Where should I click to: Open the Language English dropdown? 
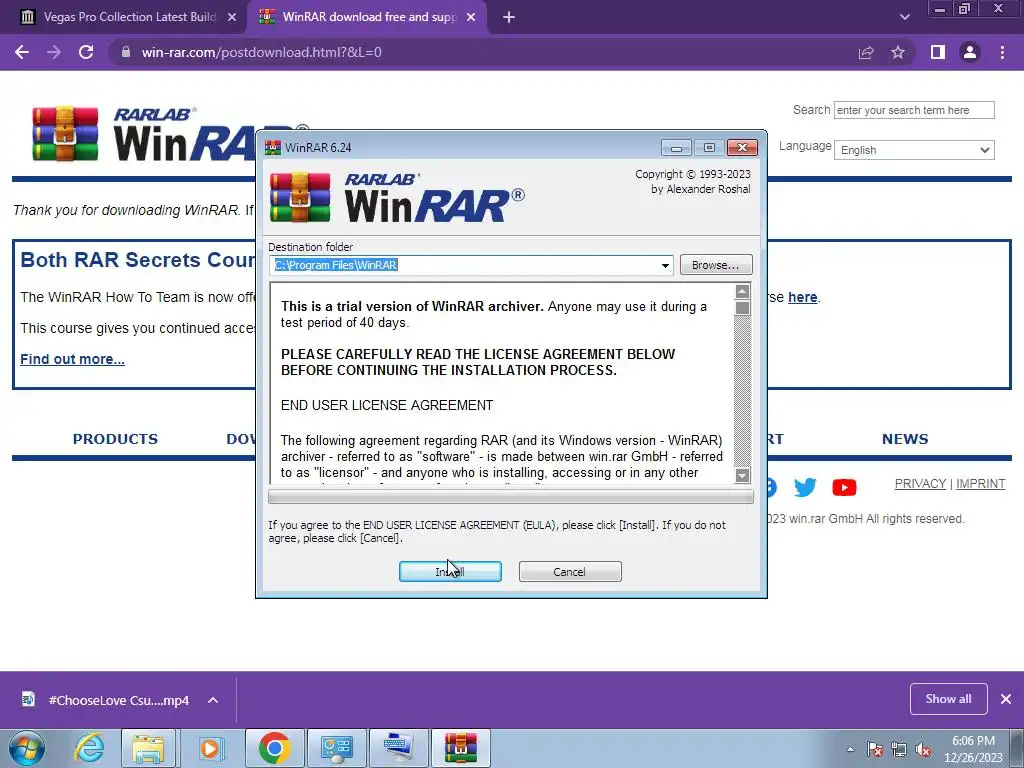click(x=914, y=150)
